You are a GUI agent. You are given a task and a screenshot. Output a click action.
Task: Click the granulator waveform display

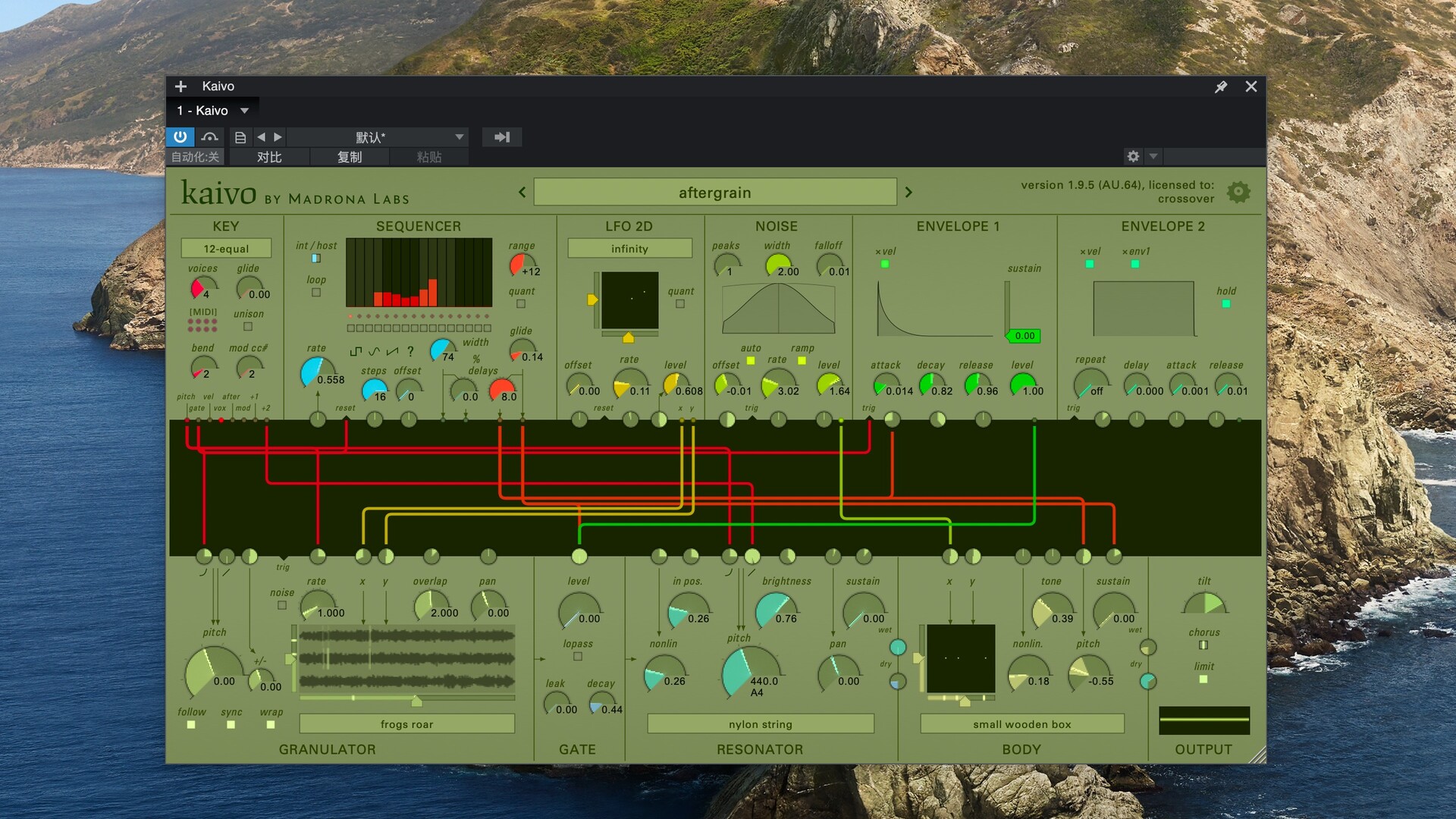point(407,657)
